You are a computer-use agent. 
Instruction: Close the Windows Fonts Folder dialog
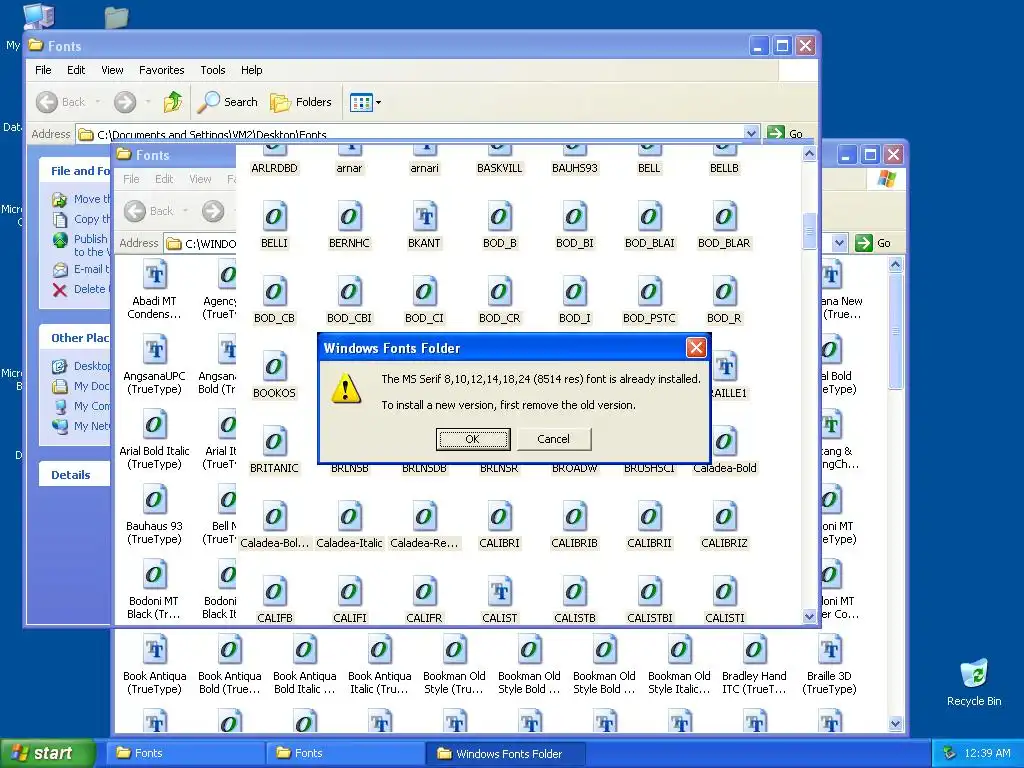(696, 347)
